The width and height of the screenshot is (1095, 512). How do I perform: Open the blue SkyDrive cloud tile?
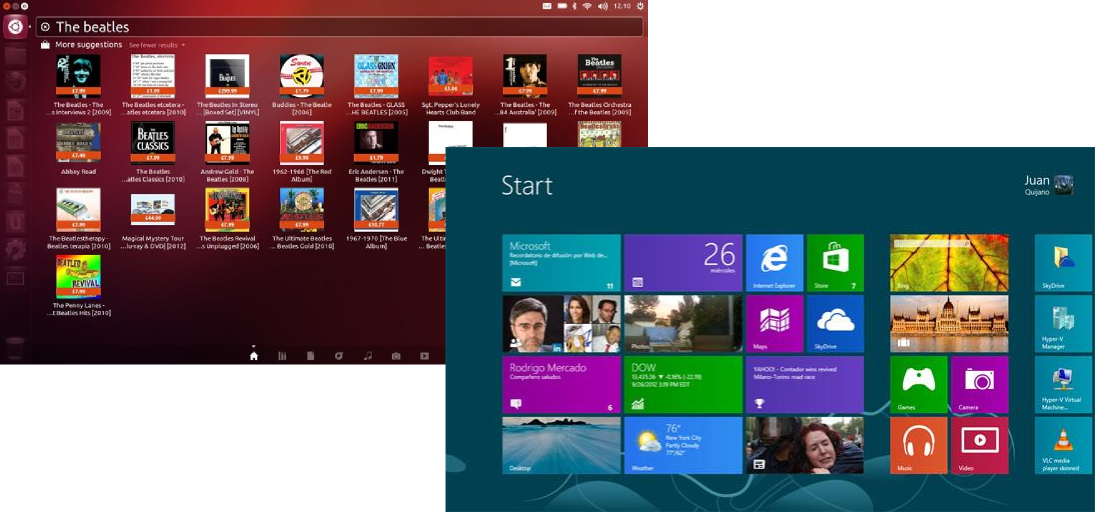pyautogui.click(x=835, y=323)
